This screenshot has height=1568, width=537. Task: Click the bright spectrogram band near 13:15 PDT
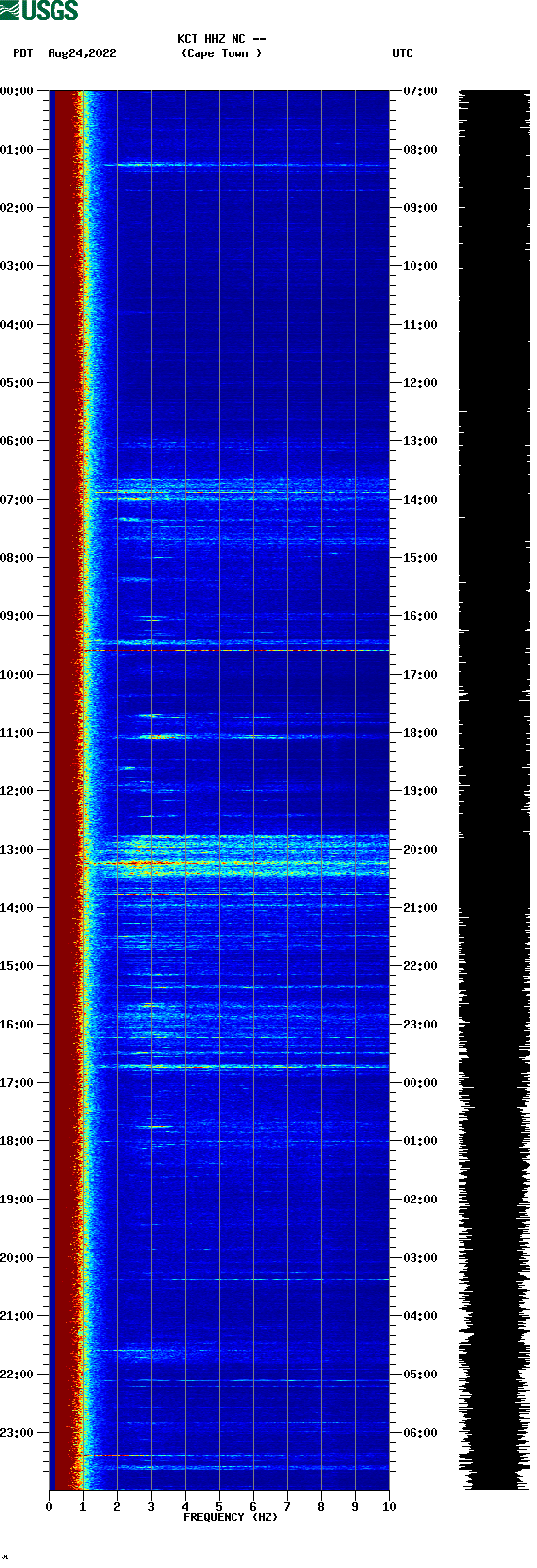tap(238, 862)
